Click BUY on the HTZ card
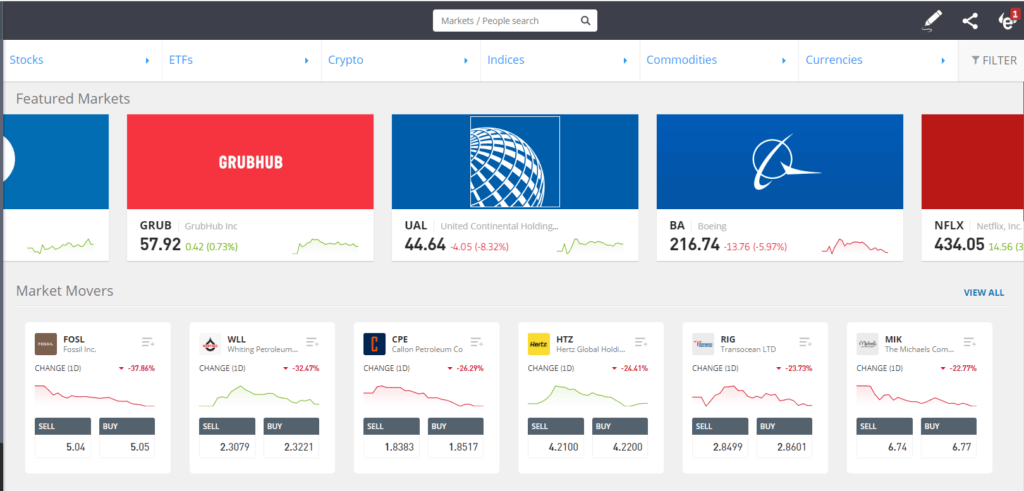The image size is (1024, 491). coord(620,426)
